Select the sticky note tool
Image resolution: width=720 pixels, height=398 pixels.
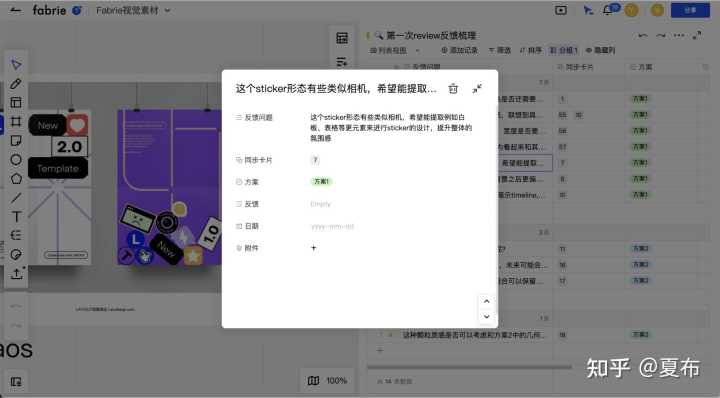click(x=16, y=140)
